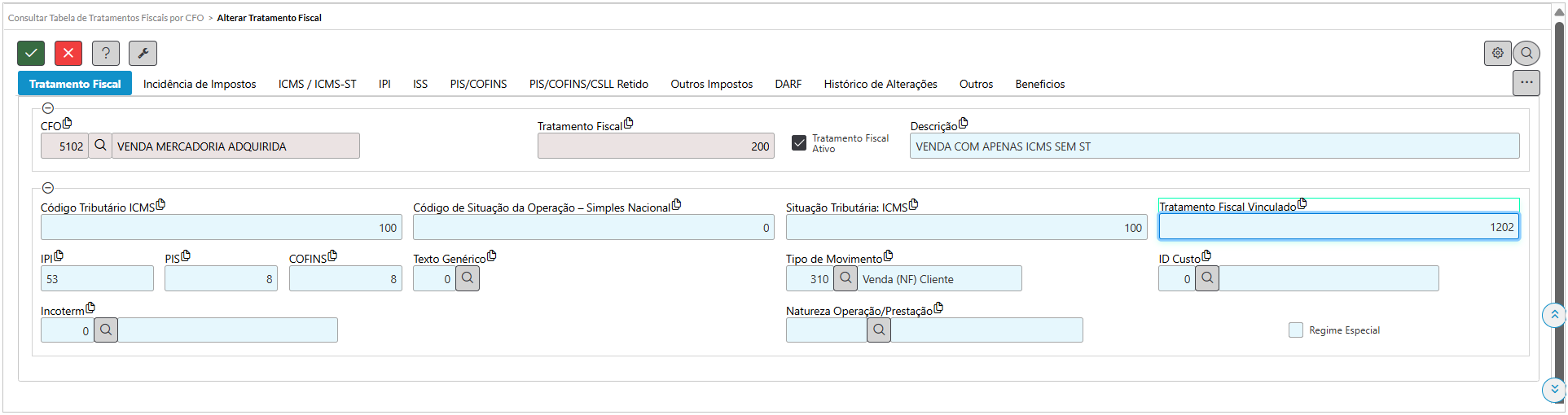Viewport: 1568px width, 415px height.
Task: Open the more tabs ellipsis button
Action: (x=1526, y=83)
